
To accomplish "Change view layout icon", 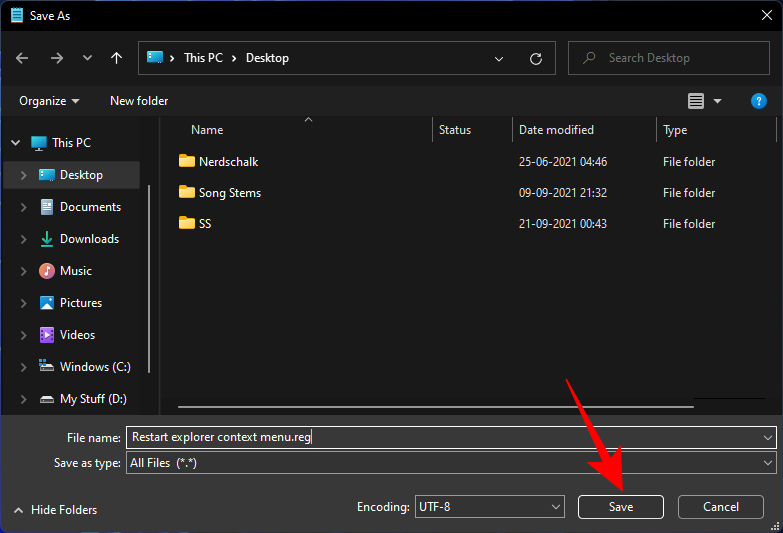I will point(696,101).
